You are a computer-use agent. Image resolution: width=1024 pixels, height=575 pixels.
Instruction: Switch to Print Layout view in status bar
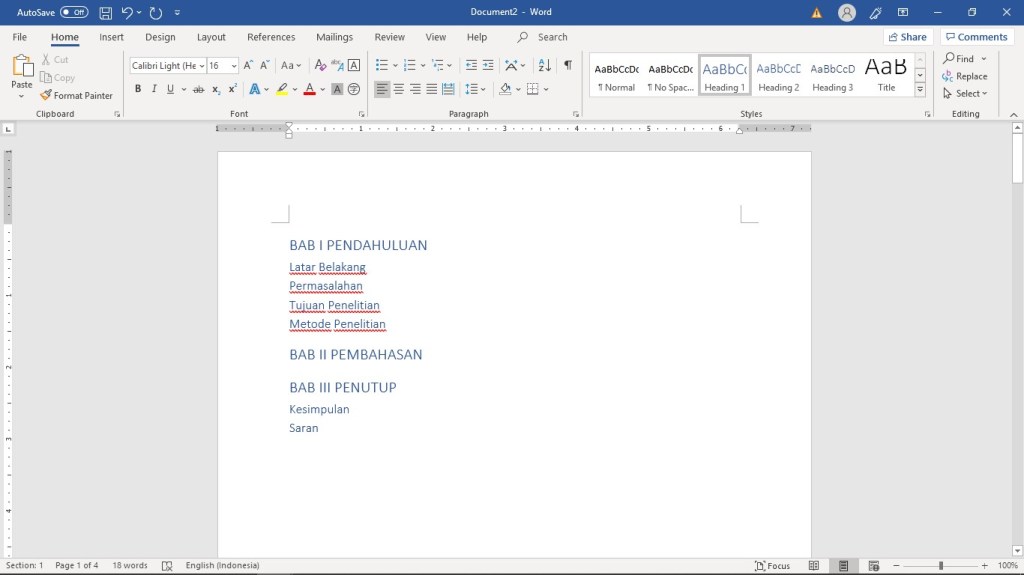pyautogui.click(x=844, y=565)
